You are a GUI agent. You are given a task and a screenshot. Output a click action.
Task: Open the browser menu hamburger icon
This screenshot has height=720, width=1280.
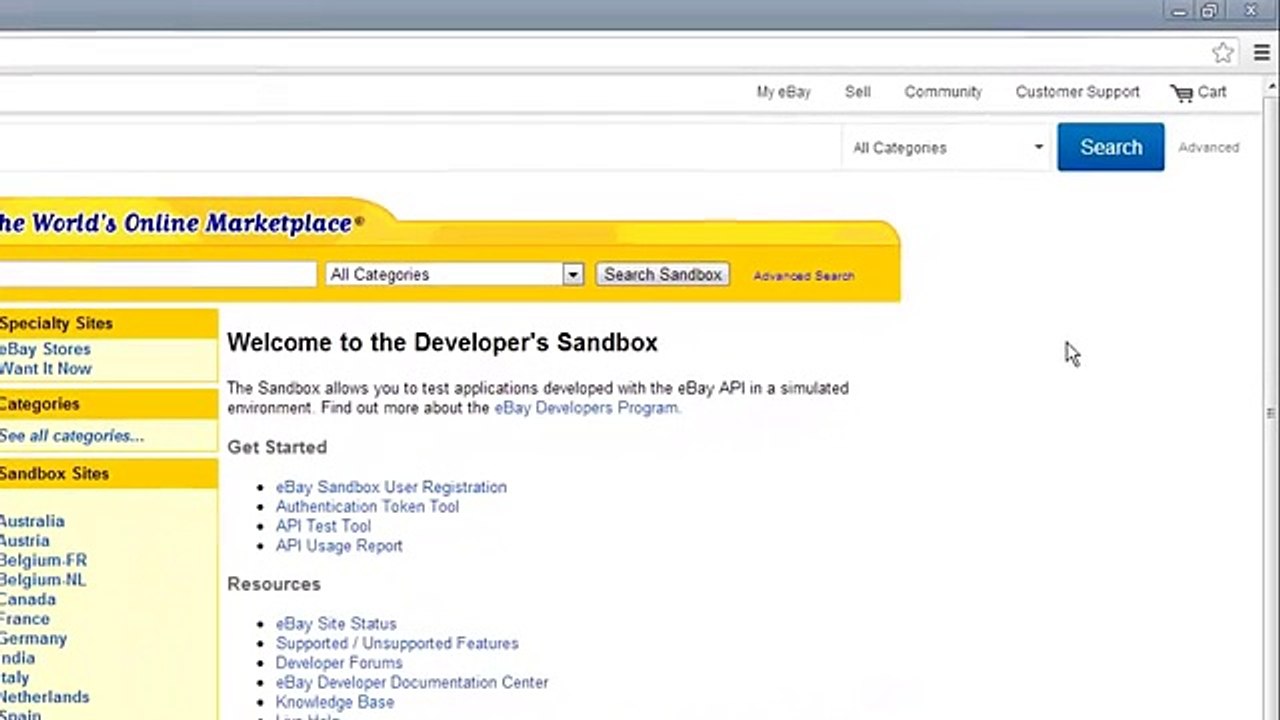(x=1261, y=53)
